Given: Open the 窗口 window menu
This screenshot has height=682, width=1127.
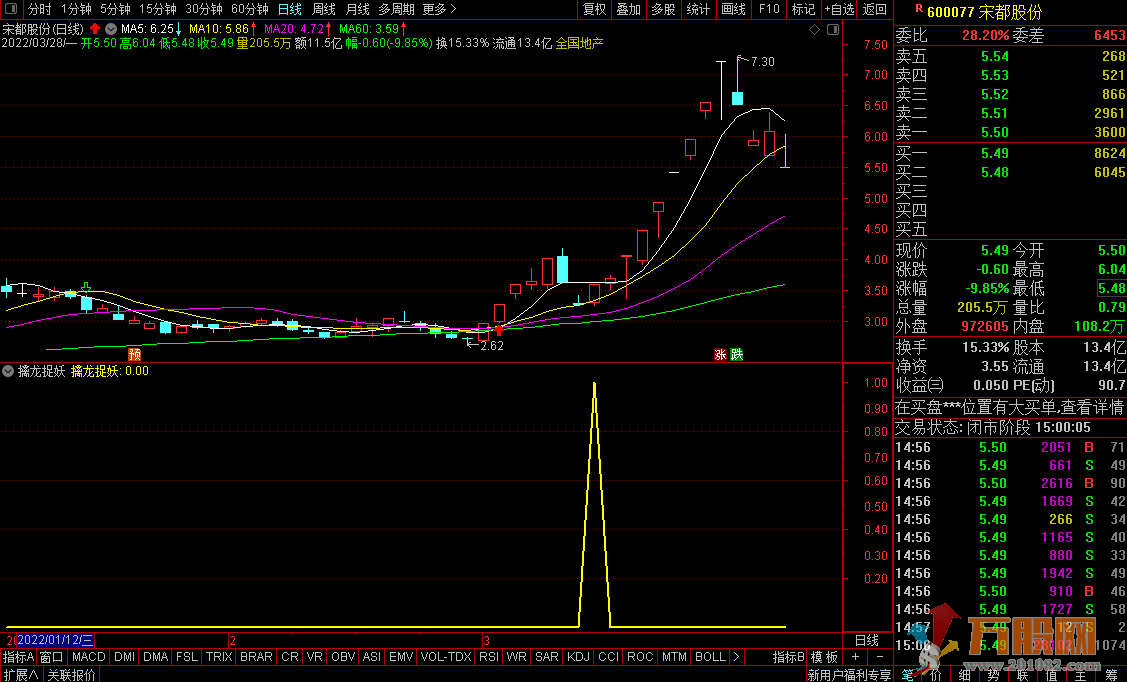Looking at the screenshot, I should click(52, 657).
